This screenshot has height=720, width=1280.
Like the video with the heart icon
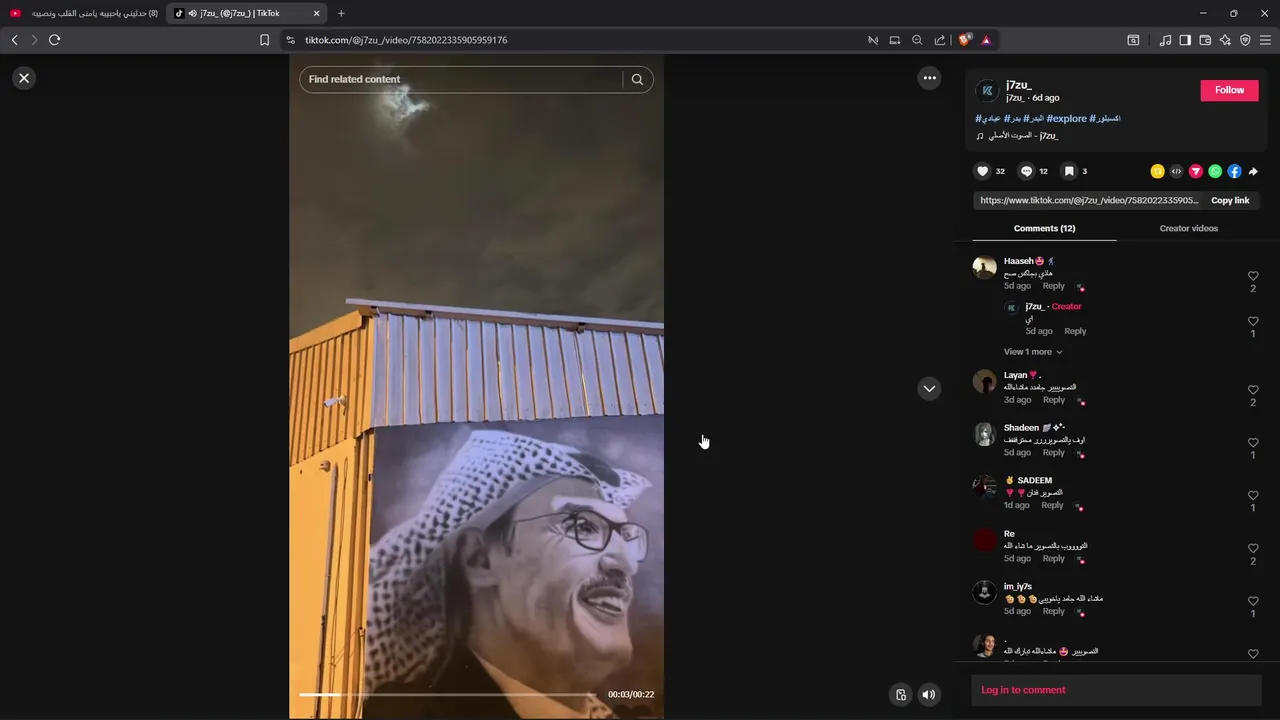[983, 171]
